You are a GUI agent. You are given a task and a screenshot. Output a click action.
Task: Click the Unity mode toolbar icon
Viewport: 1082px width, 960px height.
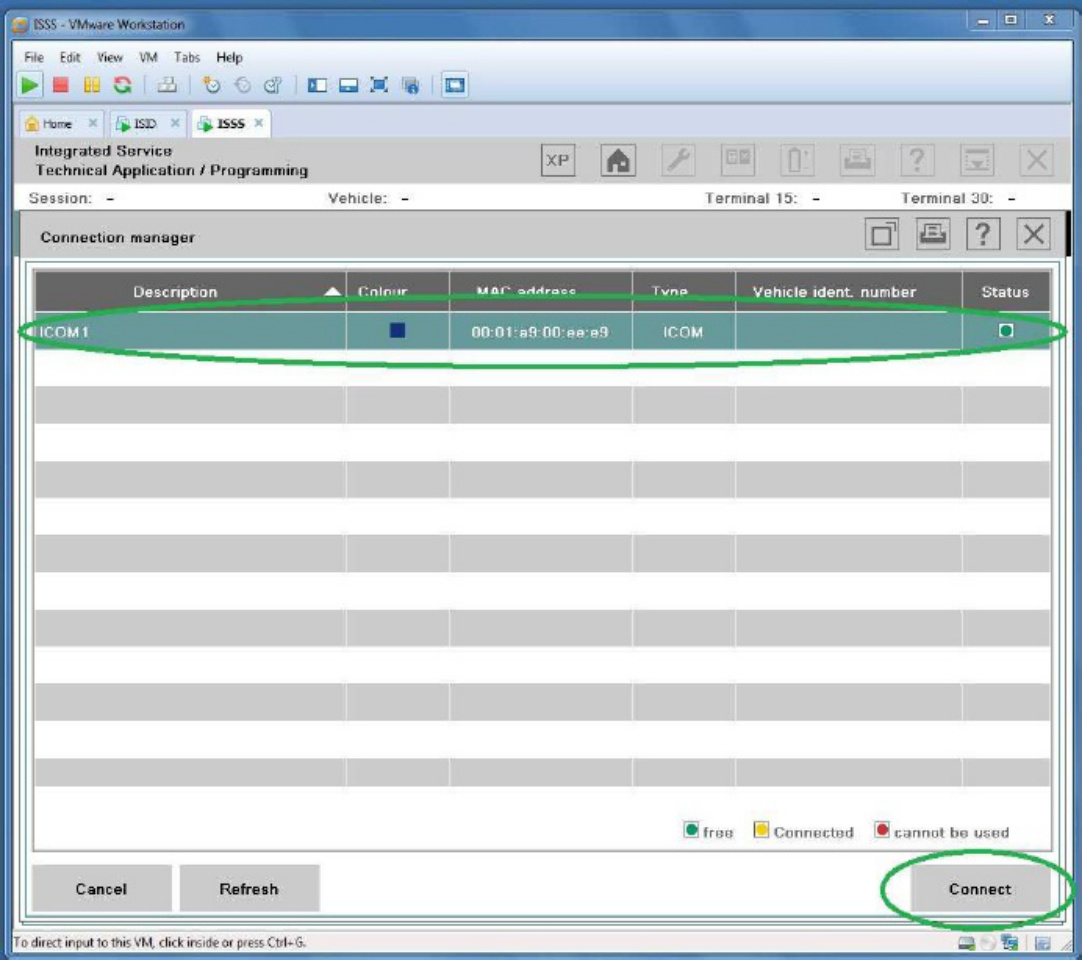point(411,85)
